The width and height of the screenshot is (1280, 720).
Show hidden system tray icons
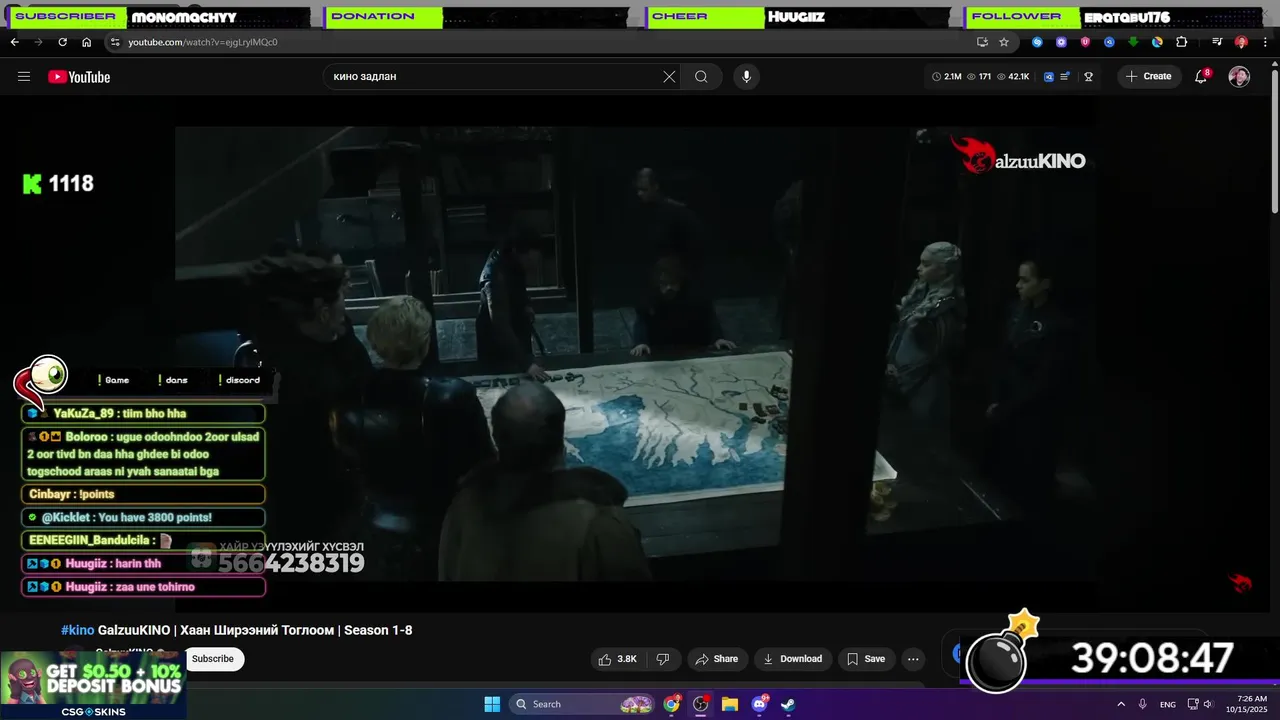(1121, 704)
